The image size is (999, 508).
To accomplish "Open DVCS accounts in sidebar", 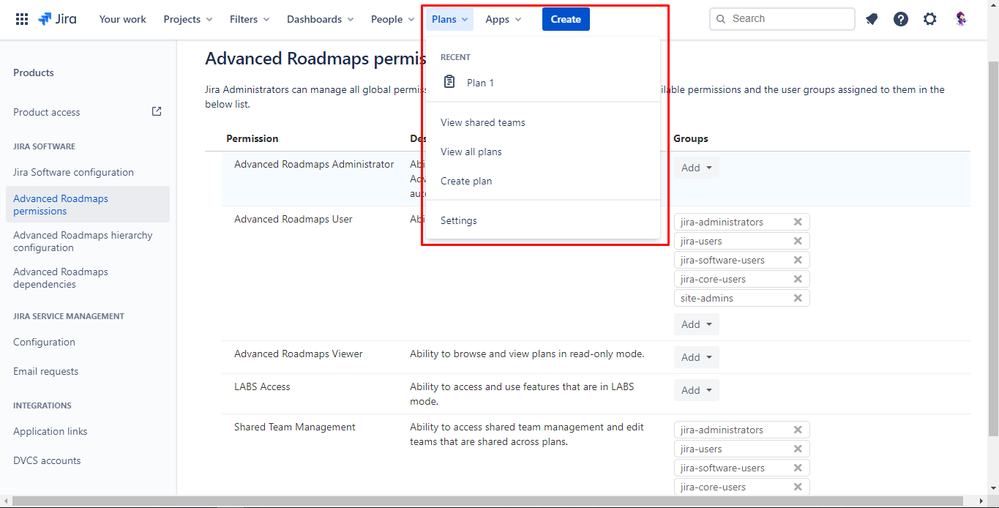I will (47, 461).
